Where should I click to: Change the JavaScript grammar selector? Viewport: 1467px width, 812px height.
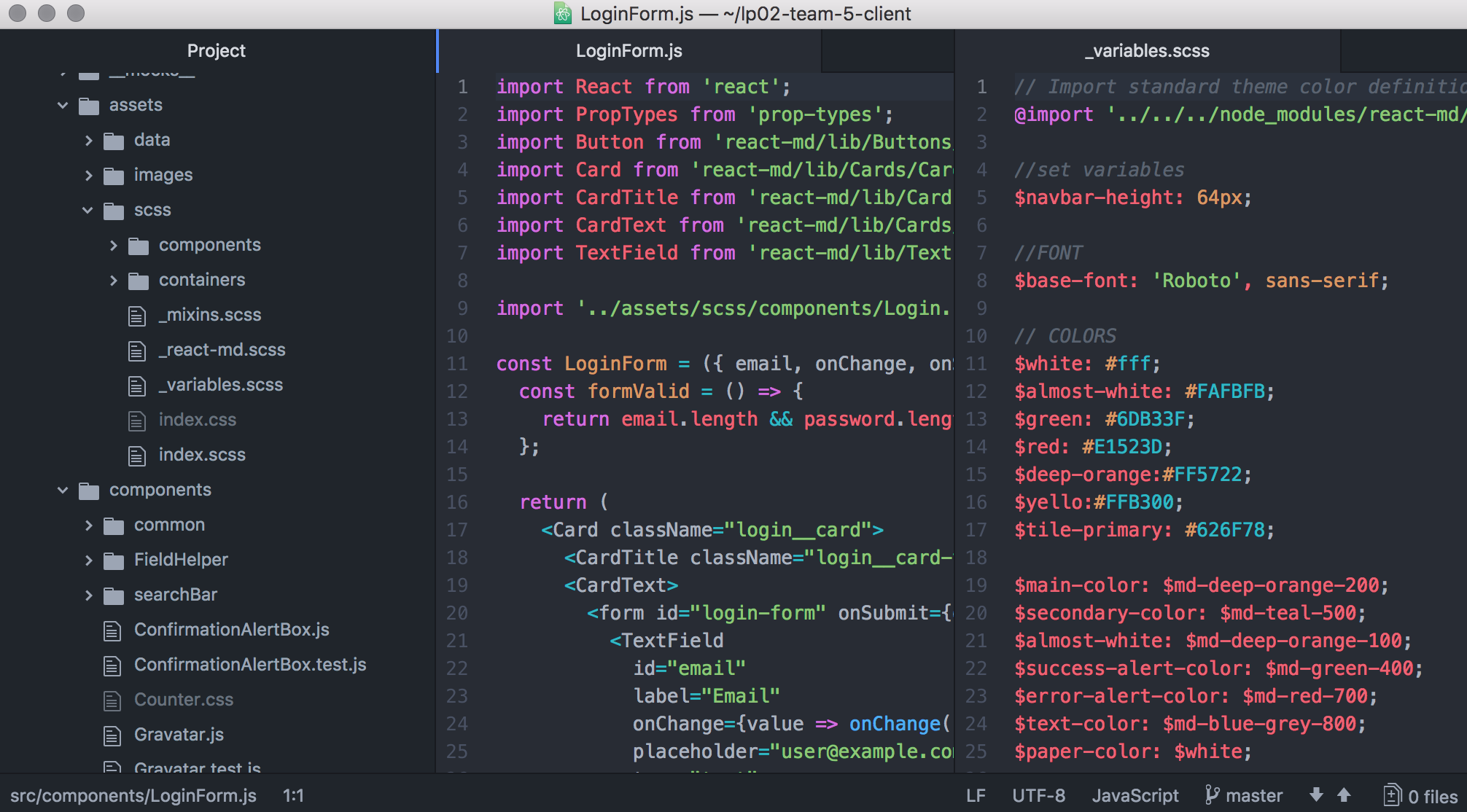pos(1135,796)
